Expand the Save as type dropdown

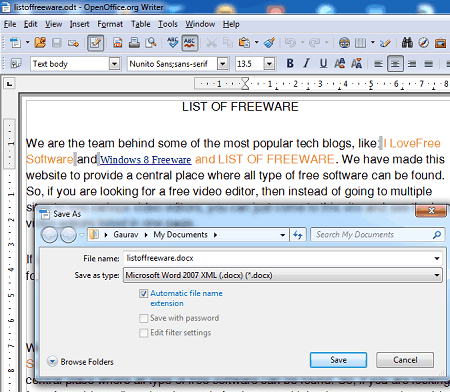(x=436, y=275)
